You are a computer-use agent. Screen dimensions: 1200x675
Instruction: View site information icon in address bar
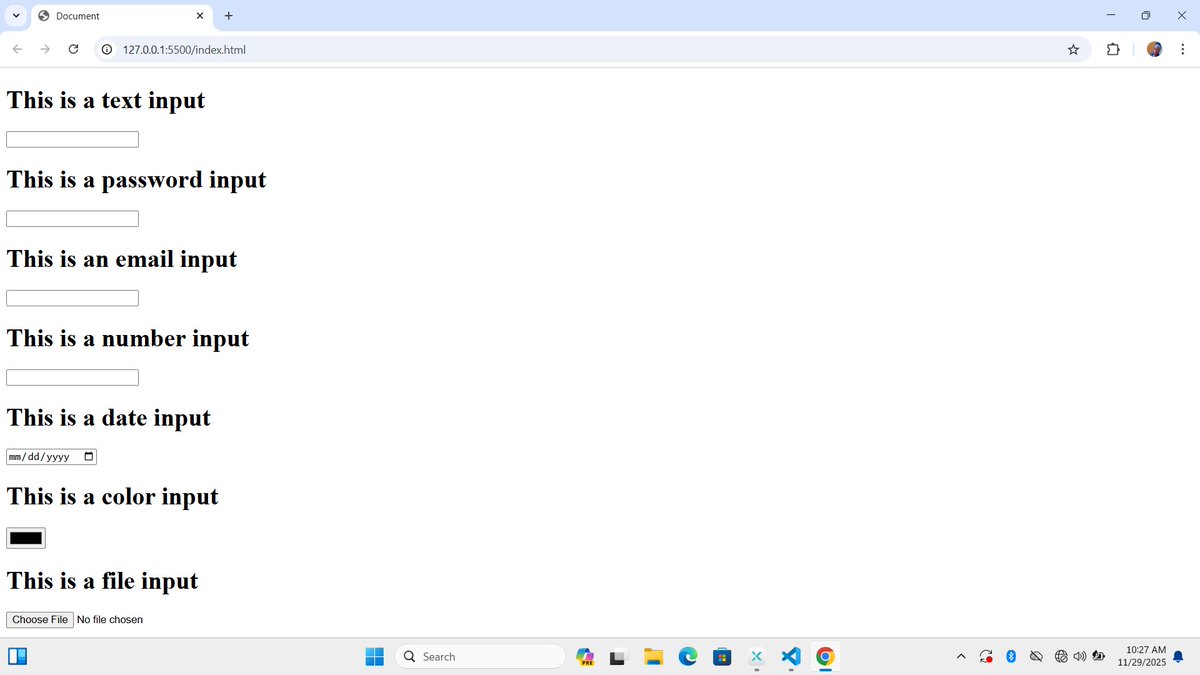point(106,49)
